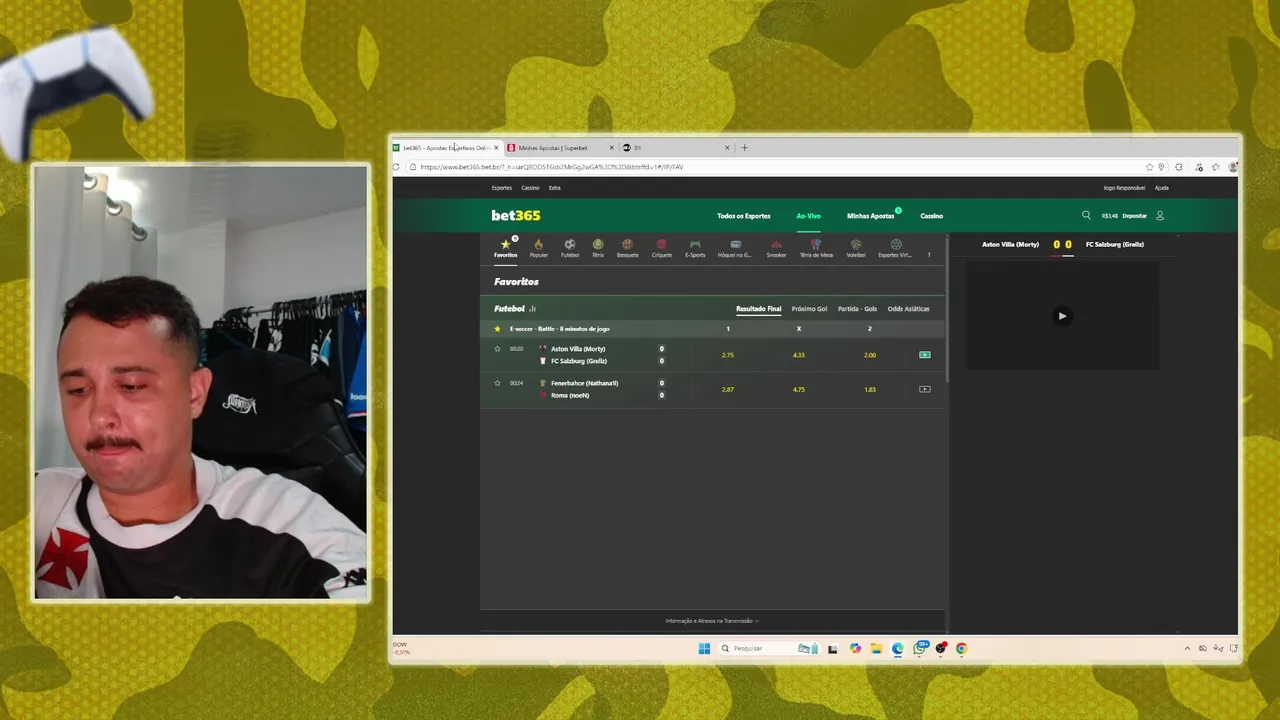Select the Hóquei no Gelo category icon
This screenshot has height=720, width=1280.
pyautogui.click(x=735, y=248)
